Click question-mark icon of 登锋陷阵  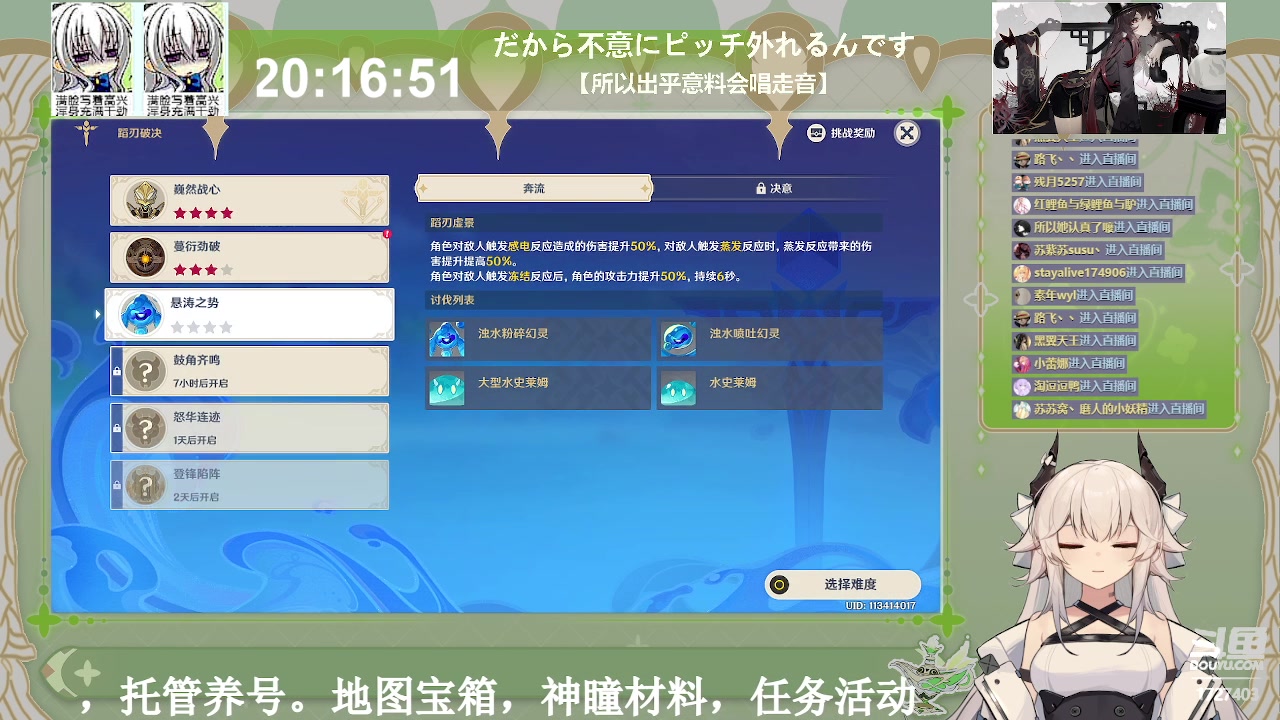[146, 486]
